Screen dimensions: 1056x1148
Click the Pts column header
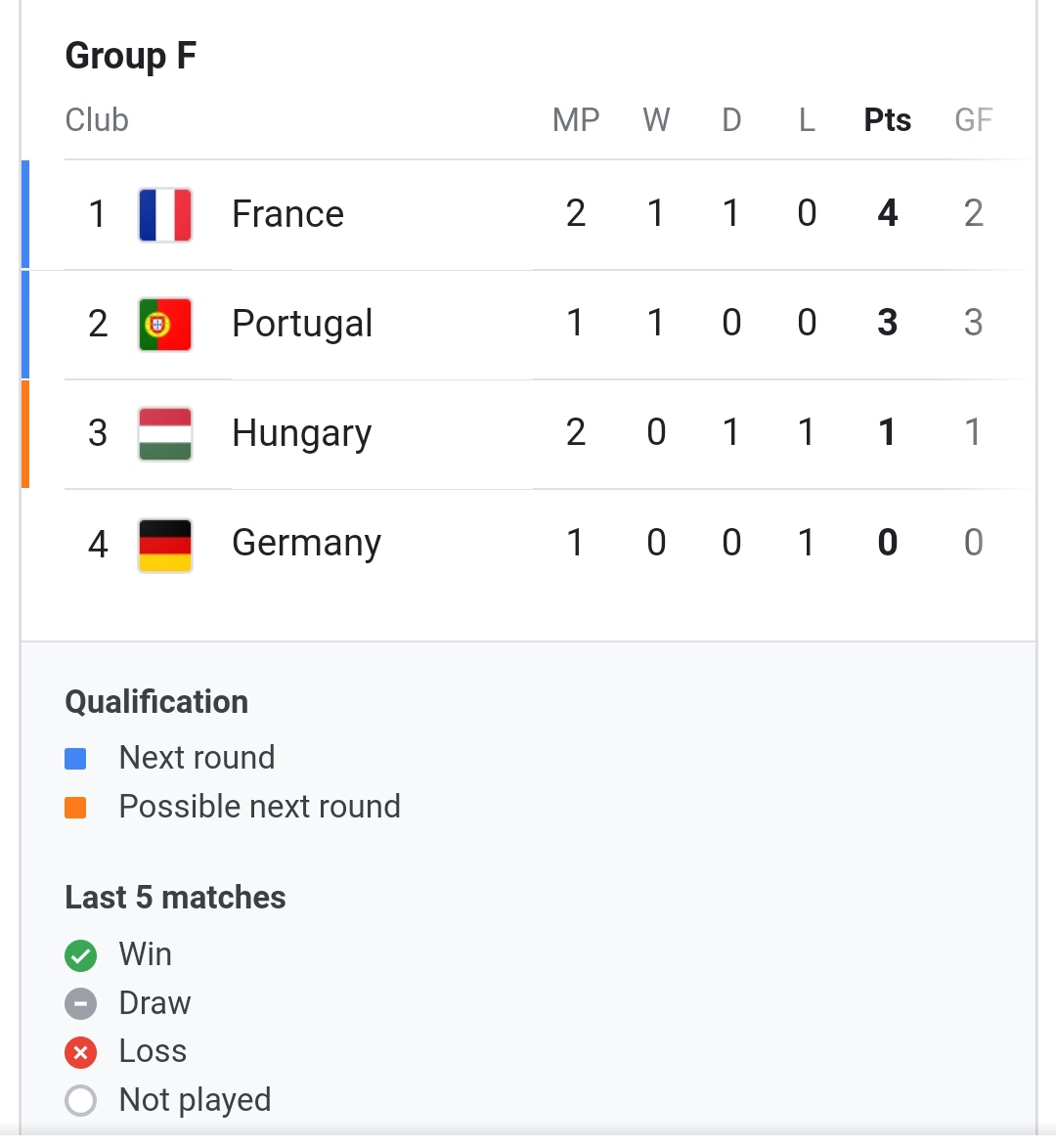coord(887,120)
